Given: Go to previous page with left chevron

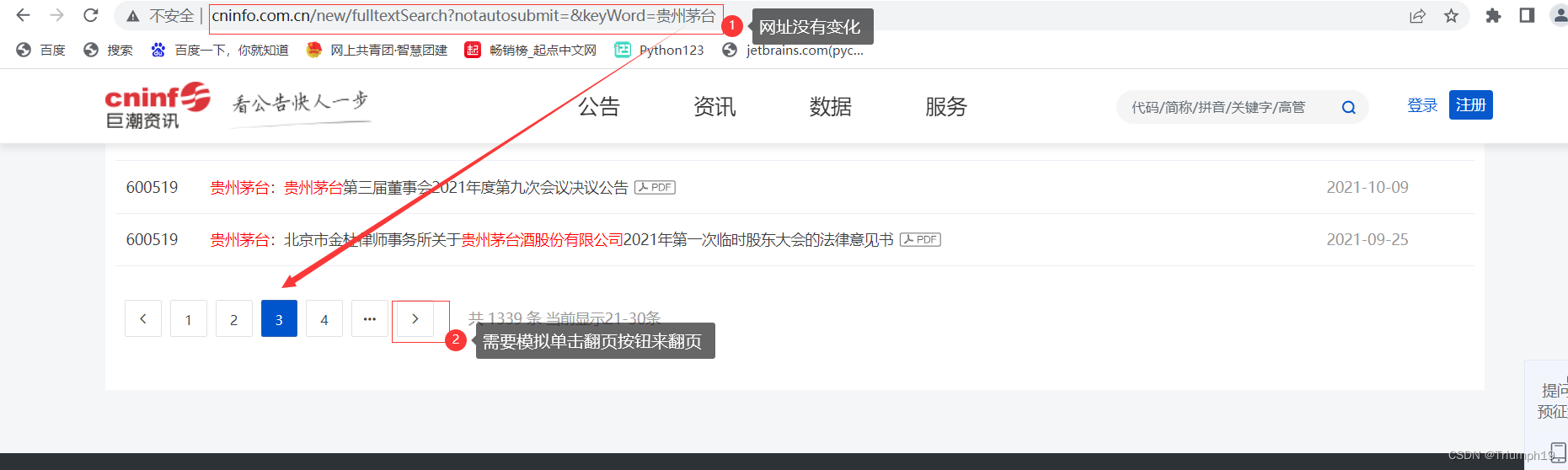Looking at the screenshot, I should click(x=143, y=318).
